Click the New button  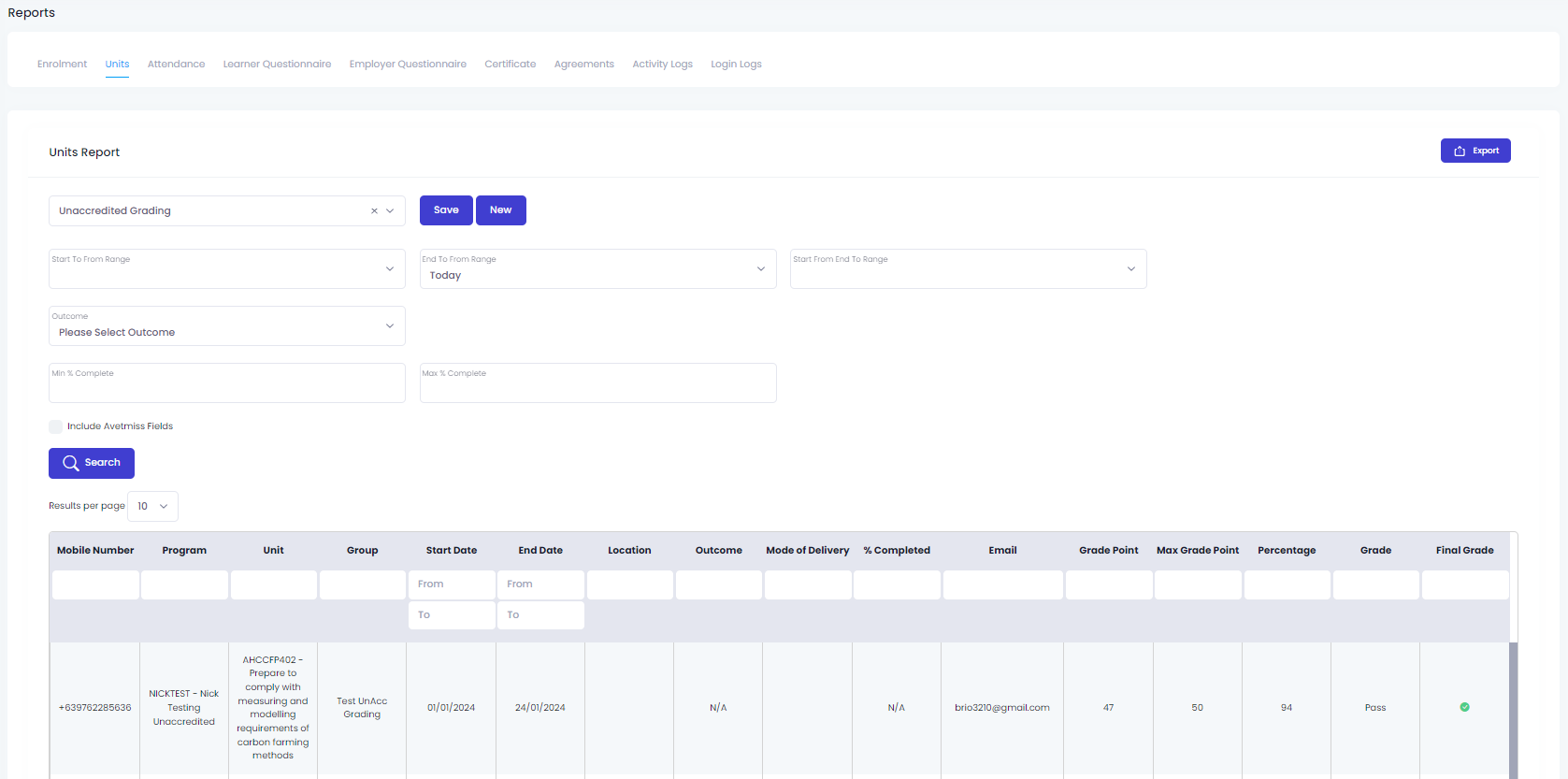click(501, 210)
